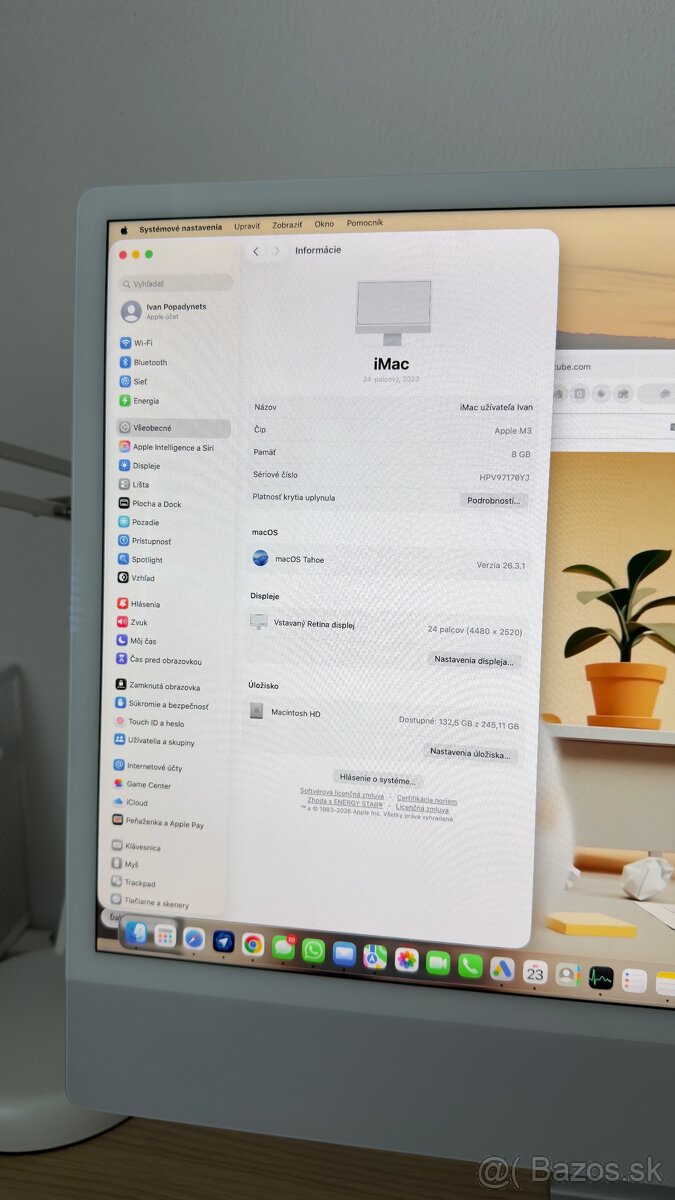Select Všeobecné in the sidebar
This screenshot has height=1200, width=675.
click(173, 428)
